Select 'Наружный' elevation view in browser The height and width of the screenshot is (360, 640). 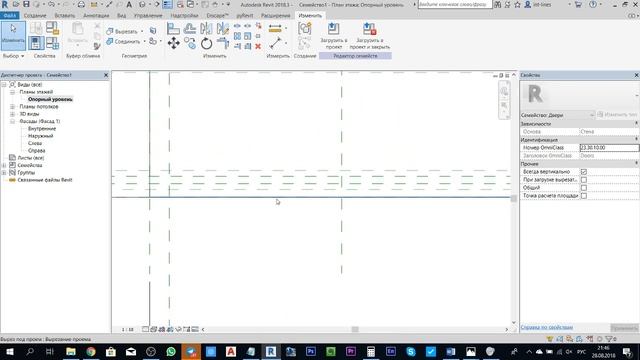40,136
